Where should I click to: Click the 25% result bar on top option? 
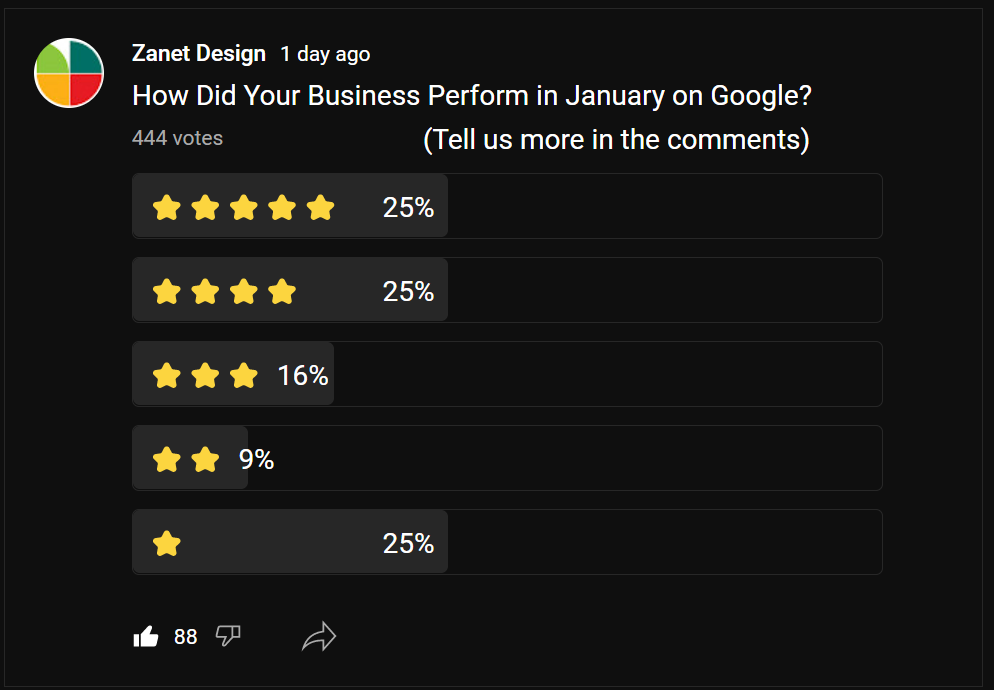click(x=407, y=207)
